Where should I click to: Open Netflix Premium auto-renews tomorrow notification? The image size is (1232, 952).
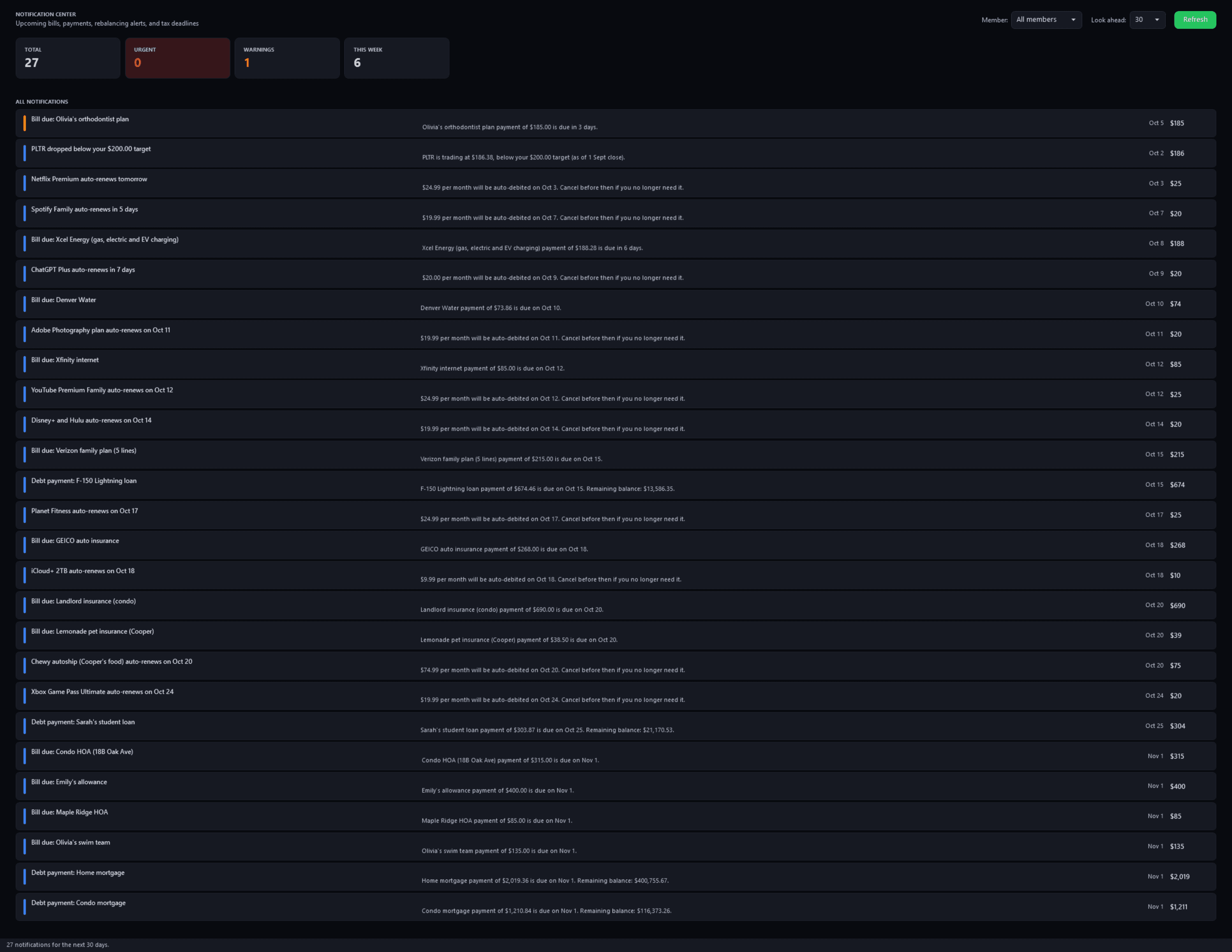615,183
